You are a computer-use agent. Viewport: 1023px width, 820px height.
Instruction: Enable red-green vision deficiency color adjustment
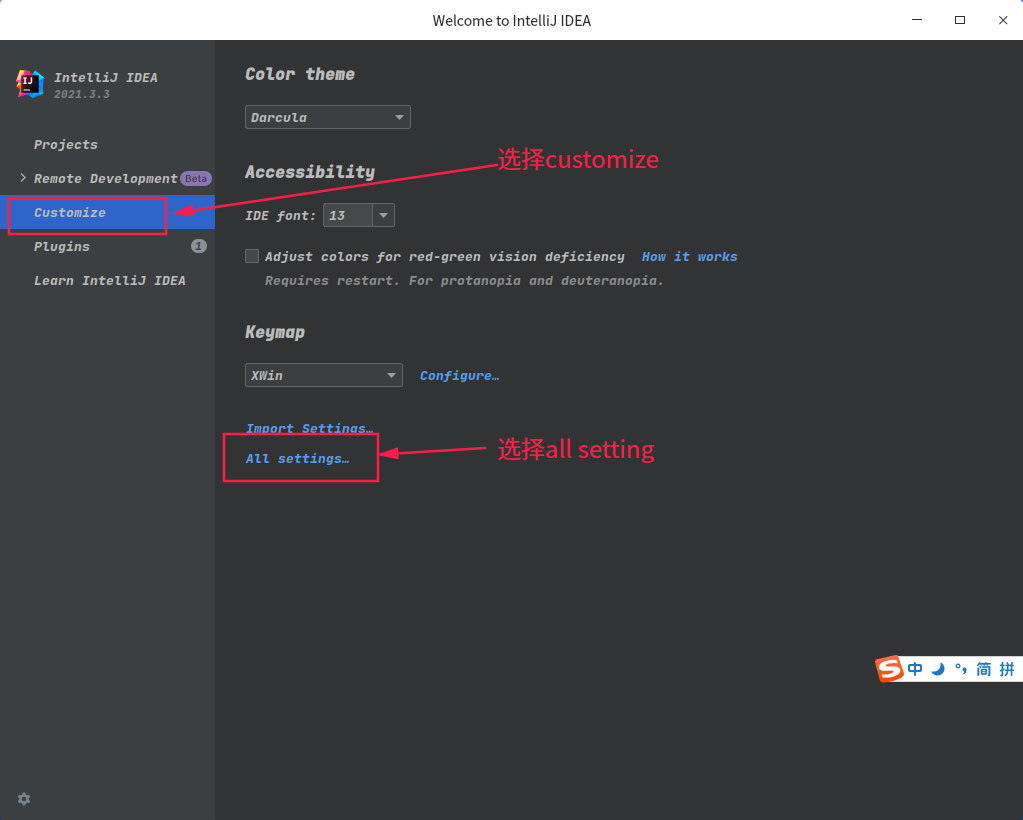tap(252, 256)
